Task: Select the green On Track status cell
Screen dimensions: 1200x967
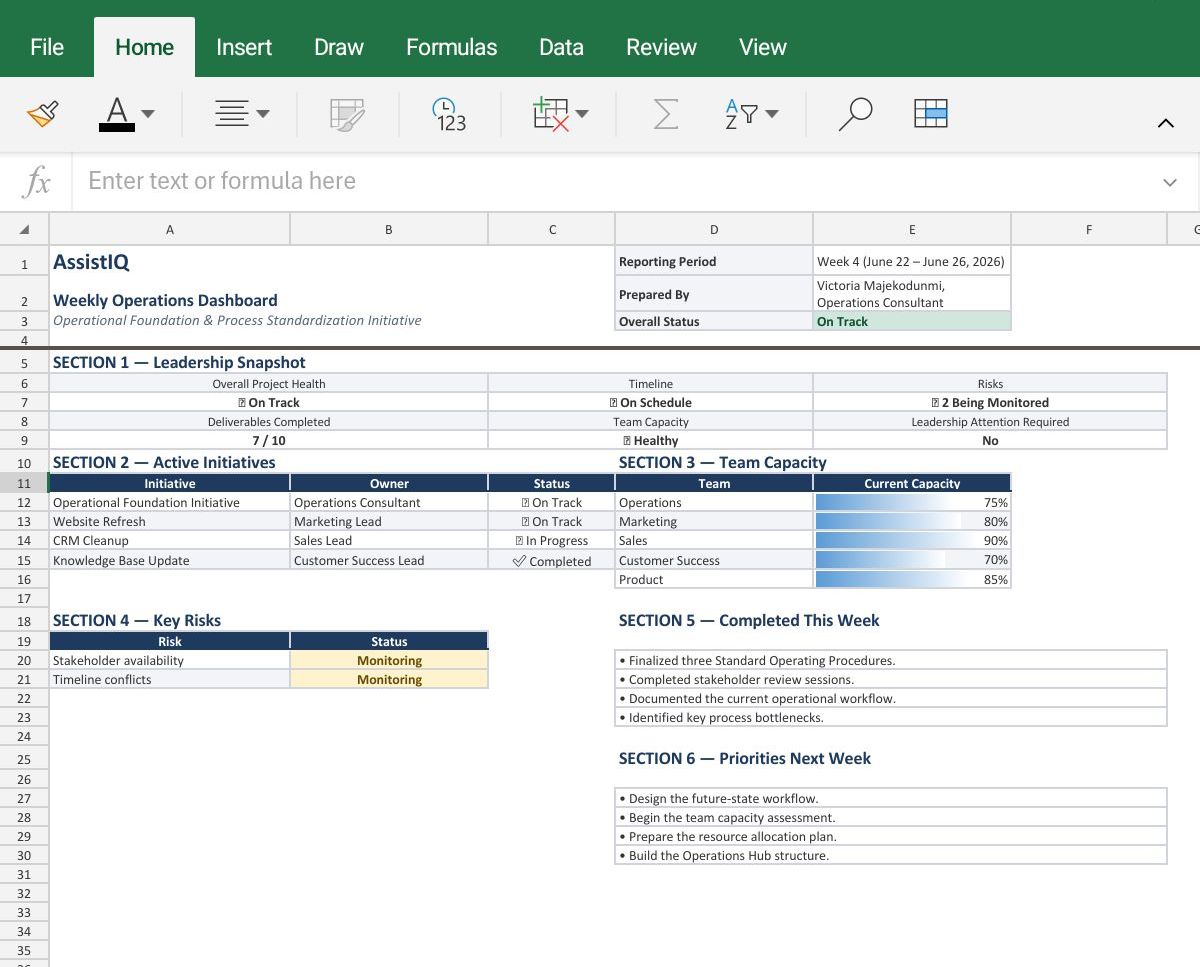Action: pos(912,321)
